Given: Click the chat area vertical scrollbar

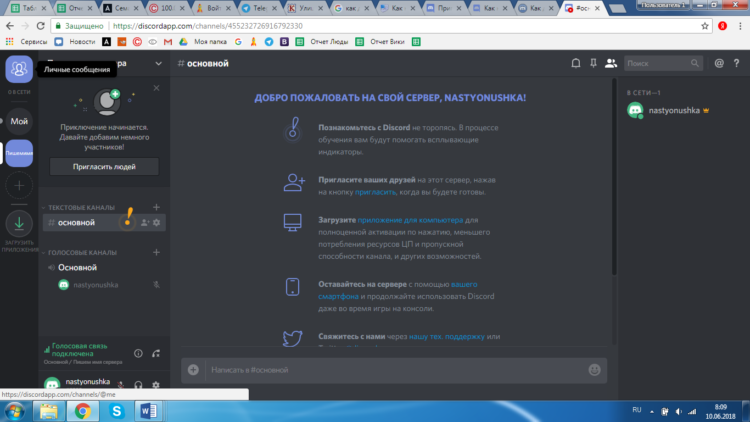Looking at the screenshot, I should (x=614, y=177).
